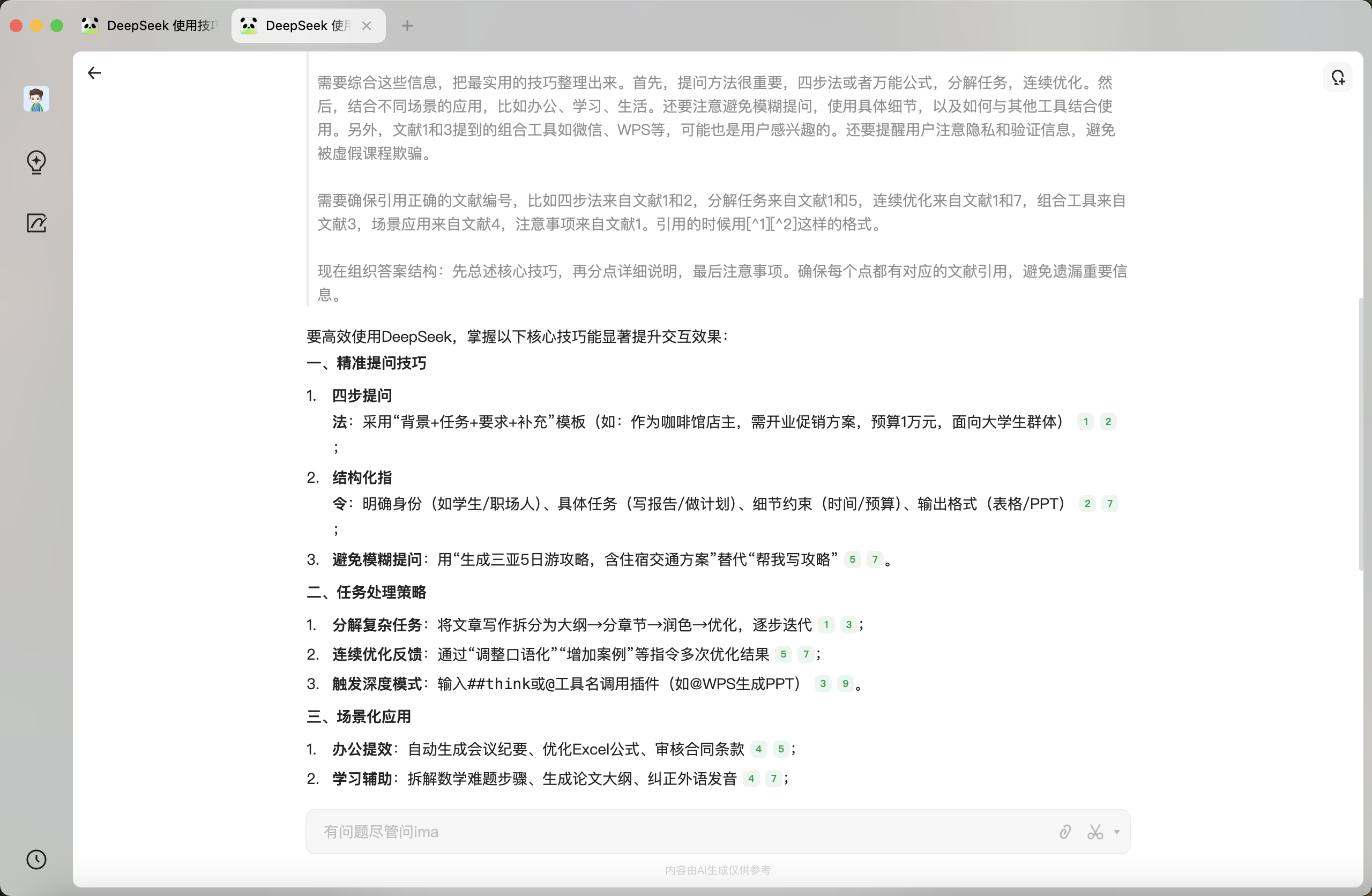This screenshot has width=1372, height=896.
Task: Click heading '一、精准提问技巧'
Action: [x=367, y=363]
